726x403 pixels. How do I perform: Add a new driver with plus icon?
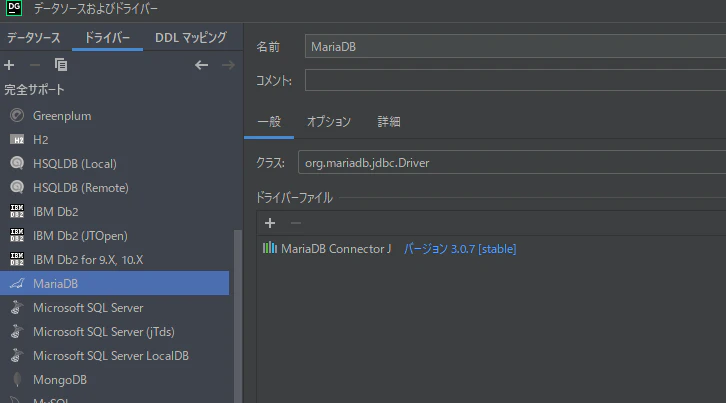(9, 65)
